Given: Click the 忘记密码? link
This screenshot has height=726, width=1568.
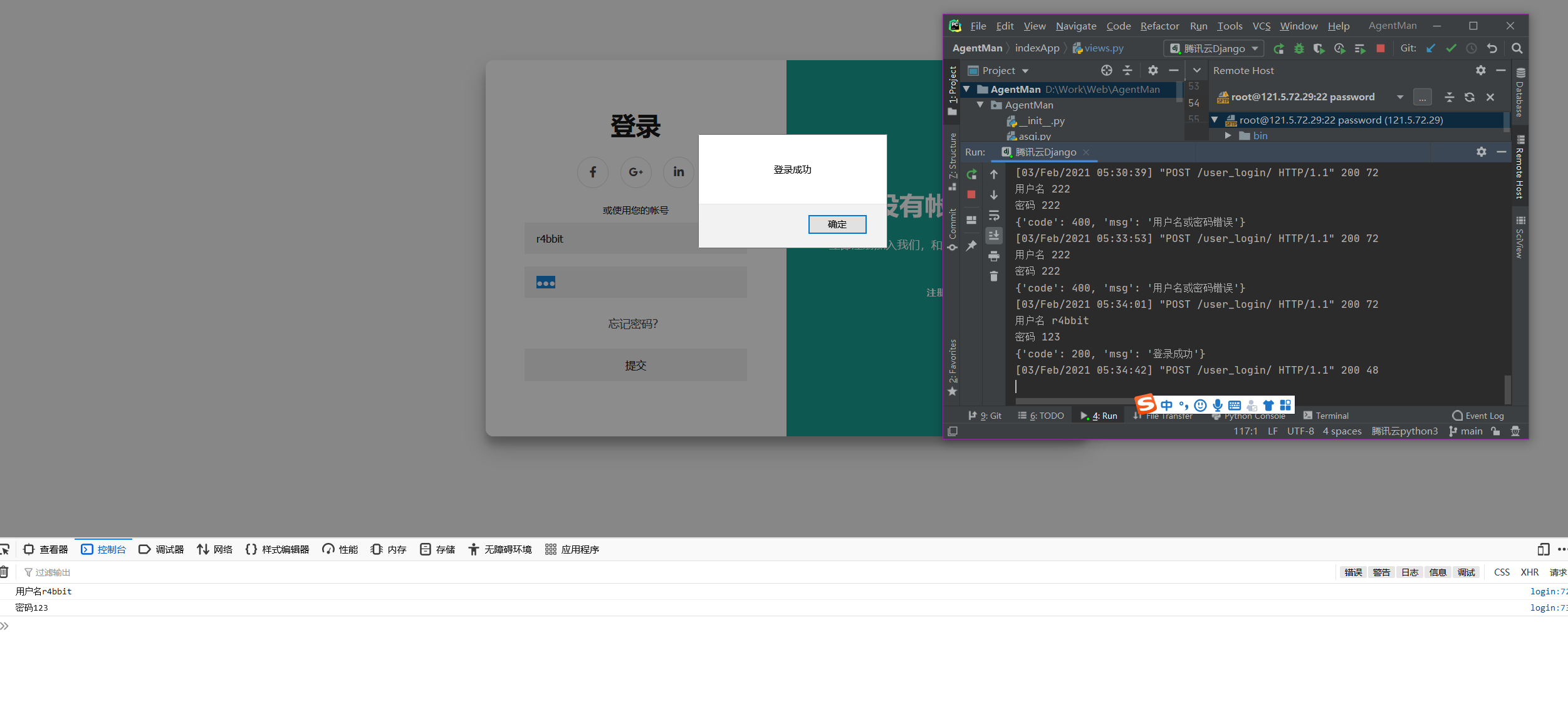Looking at the screenshot, I should coord(633,324).
